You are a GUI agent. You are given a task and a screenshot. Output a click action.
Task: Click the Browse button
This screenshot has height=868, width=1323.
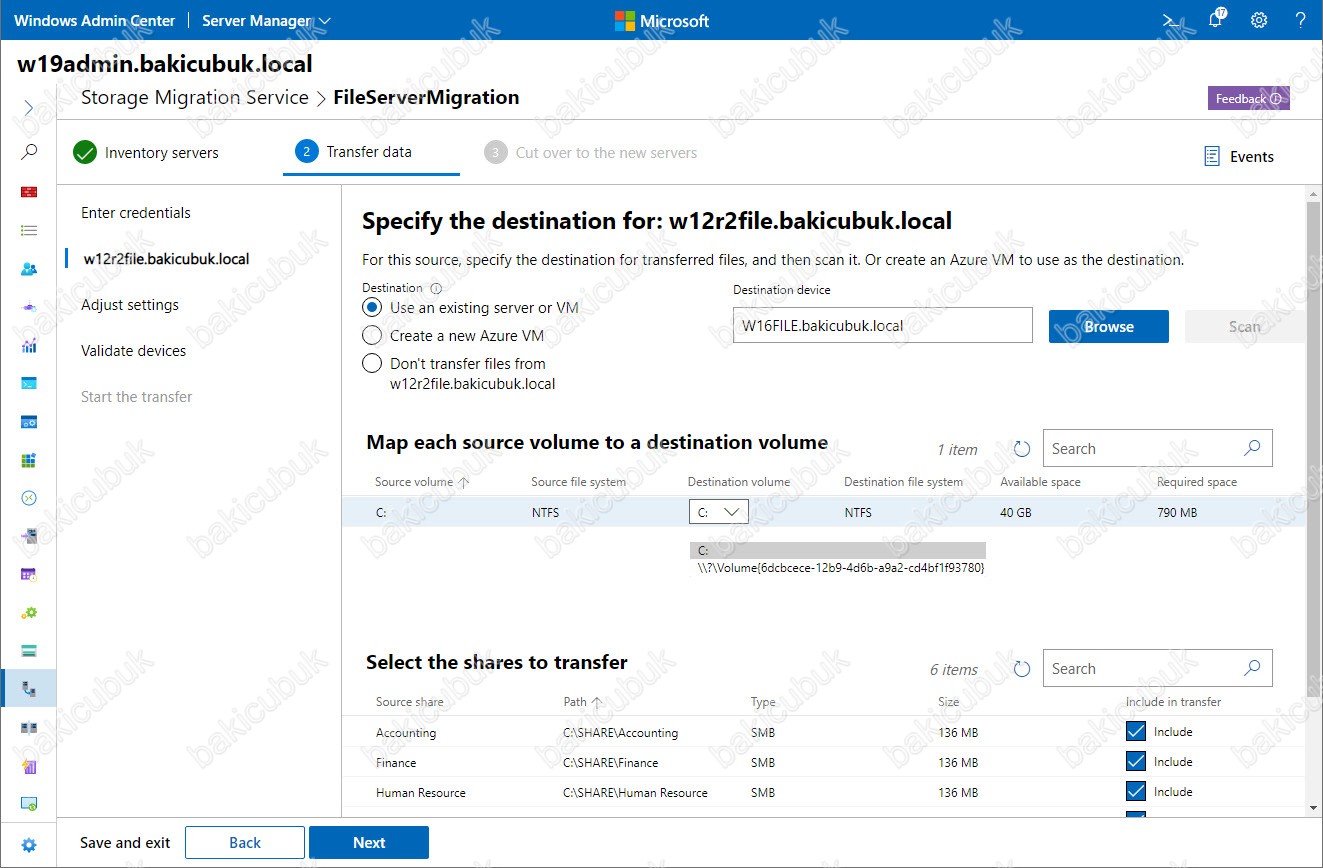(1109, 326)
